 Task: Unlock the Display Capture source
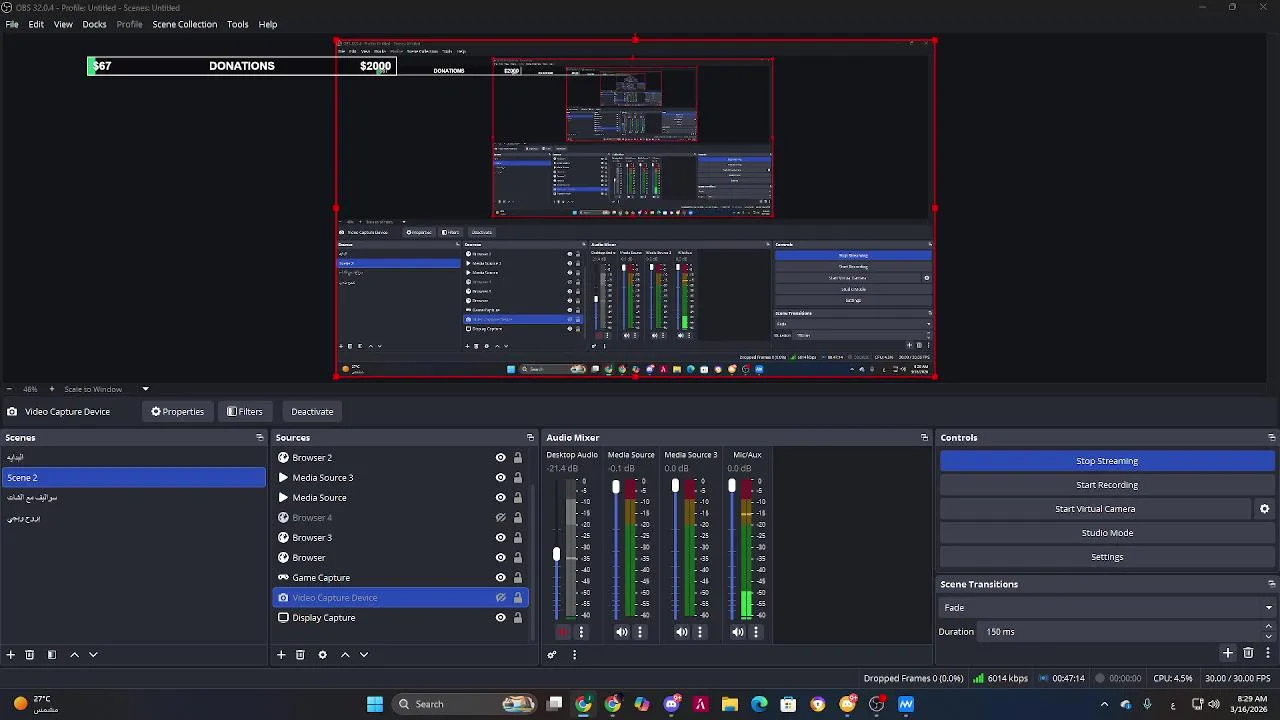517,618
